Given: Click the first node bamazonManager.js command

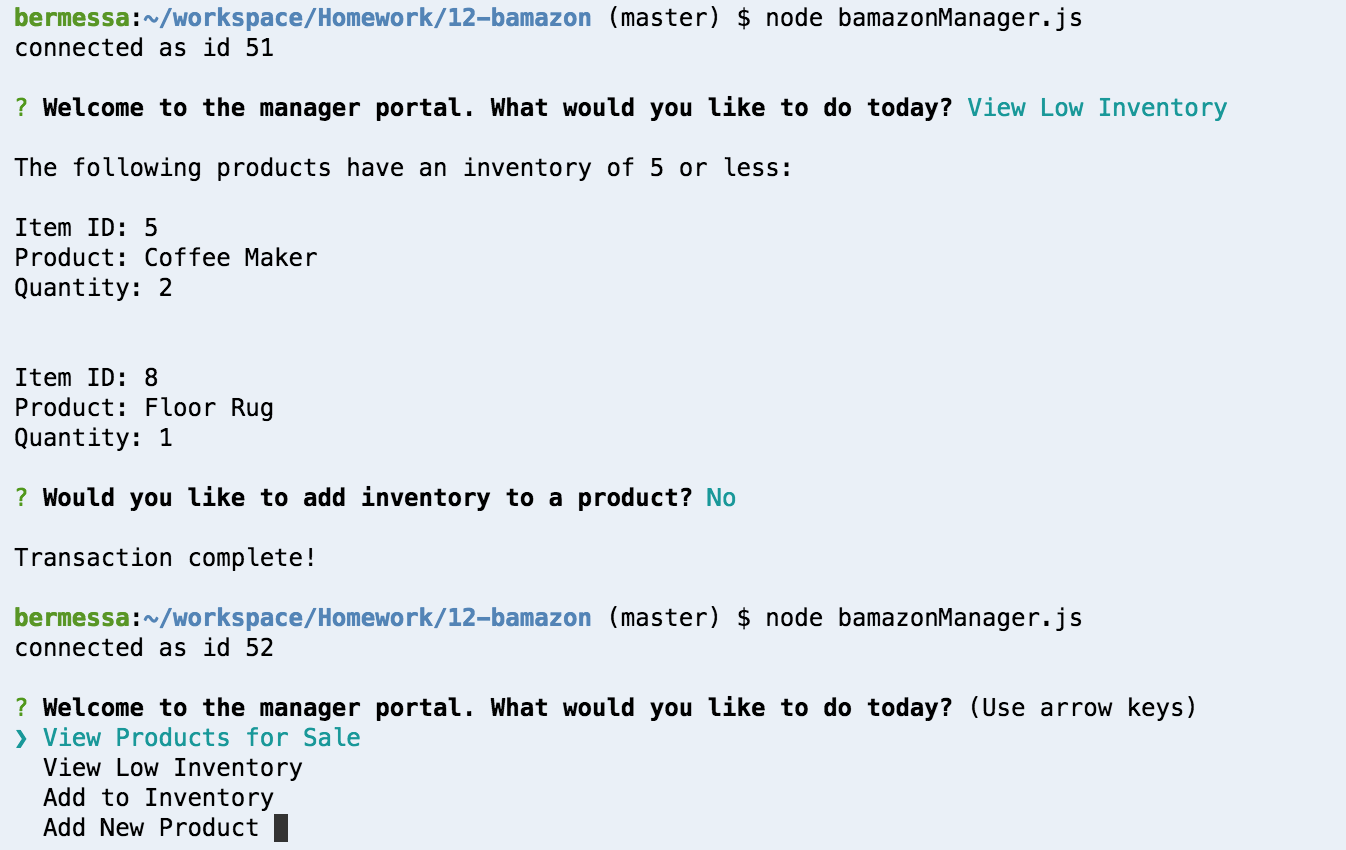Looking at the screenshot, I should point(924,18).
